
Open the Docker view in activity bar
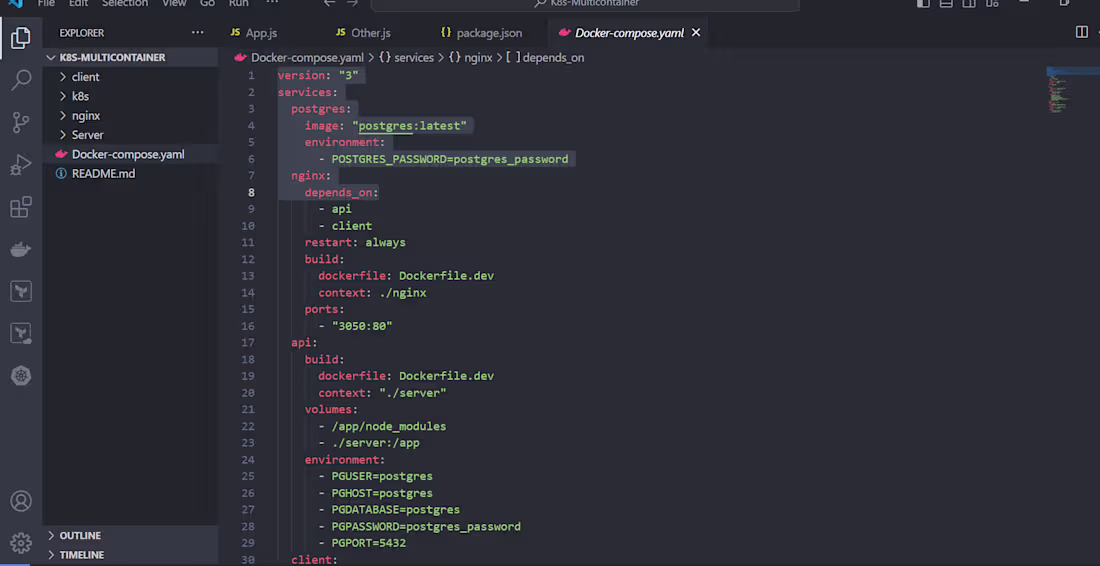(x=21, y=249)
